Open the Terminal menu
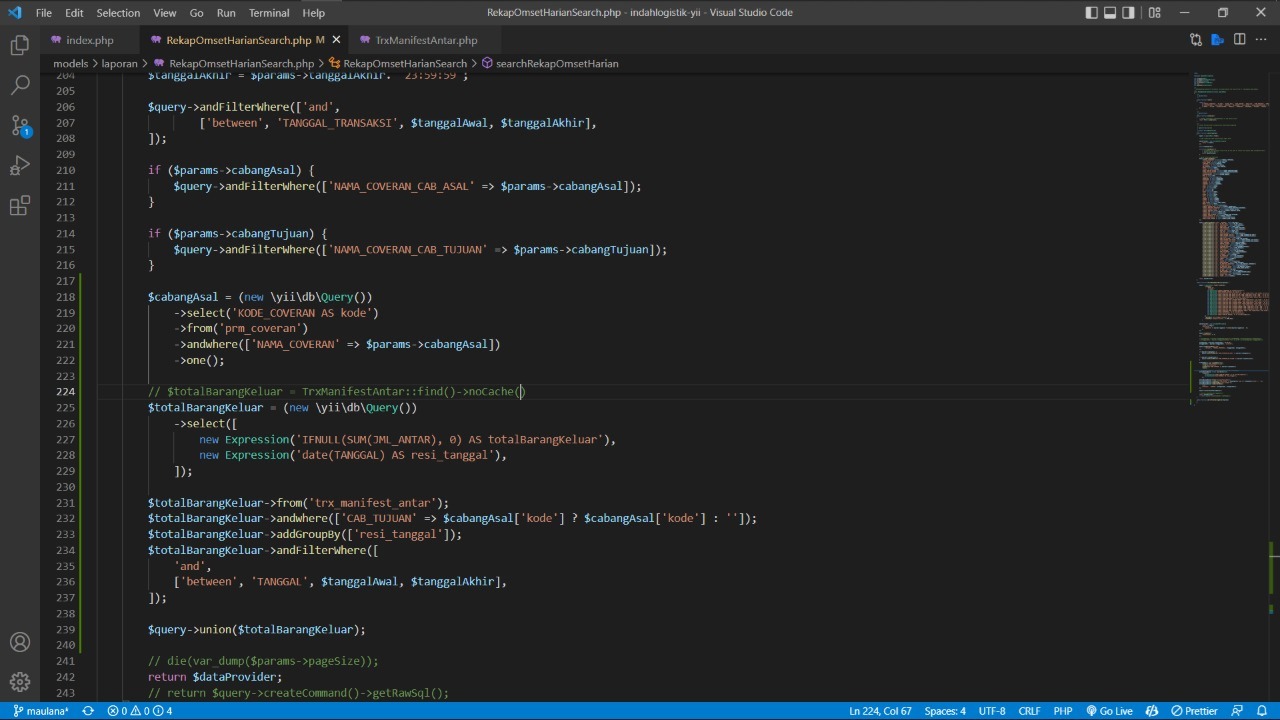The width and height of the screenshot is (1280, 720). [268, 13]
